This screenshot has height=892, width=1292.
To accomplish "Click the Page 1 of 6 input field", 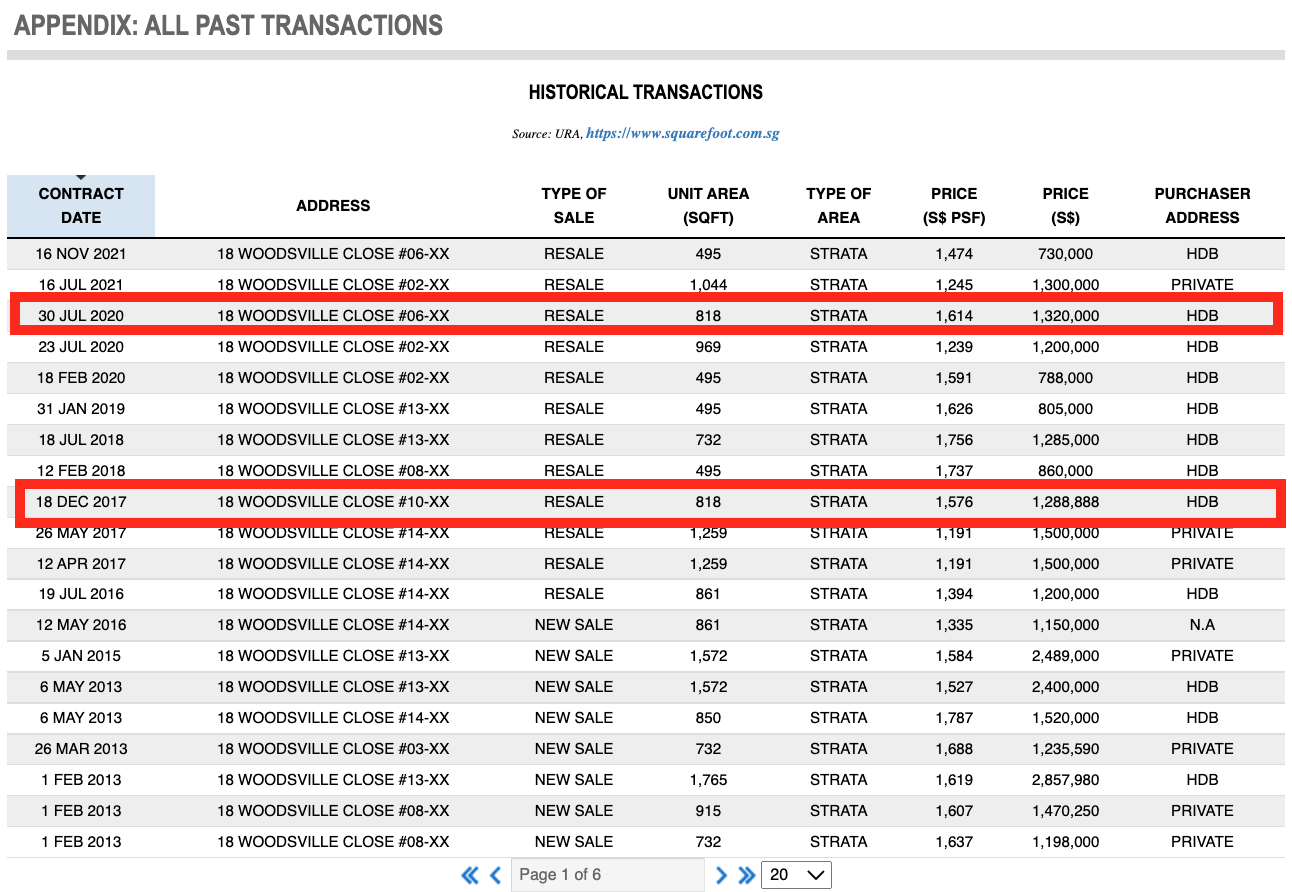I will tap(608, 875).
